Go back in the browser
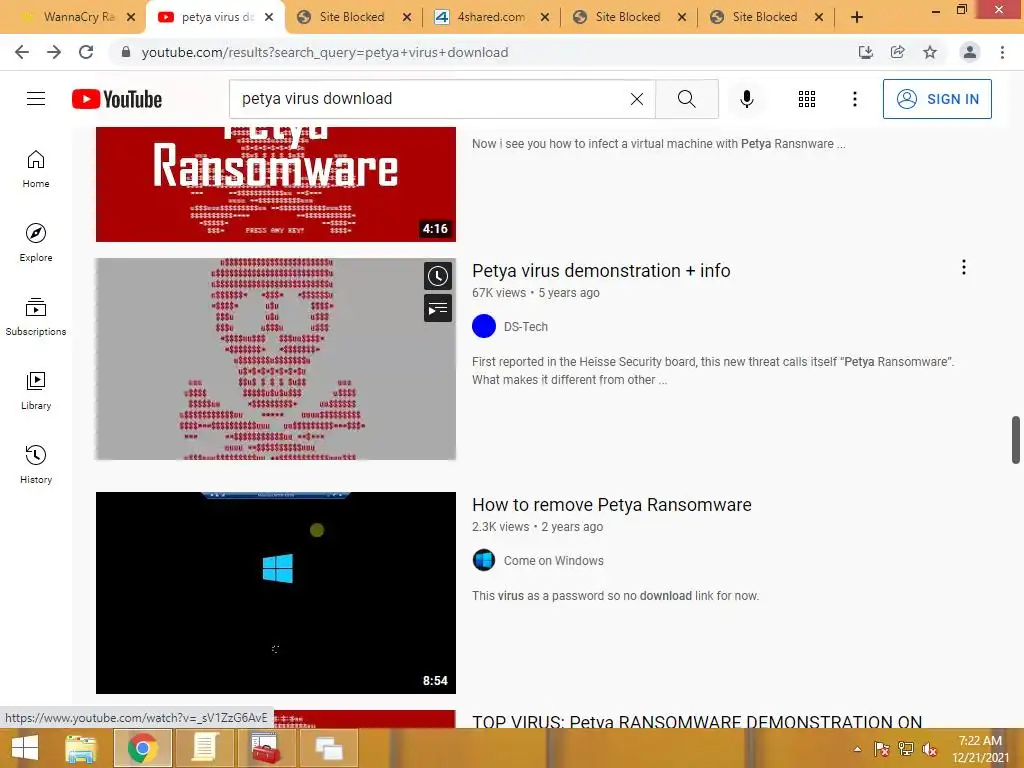1024x768 pixels. click(22, 52)
